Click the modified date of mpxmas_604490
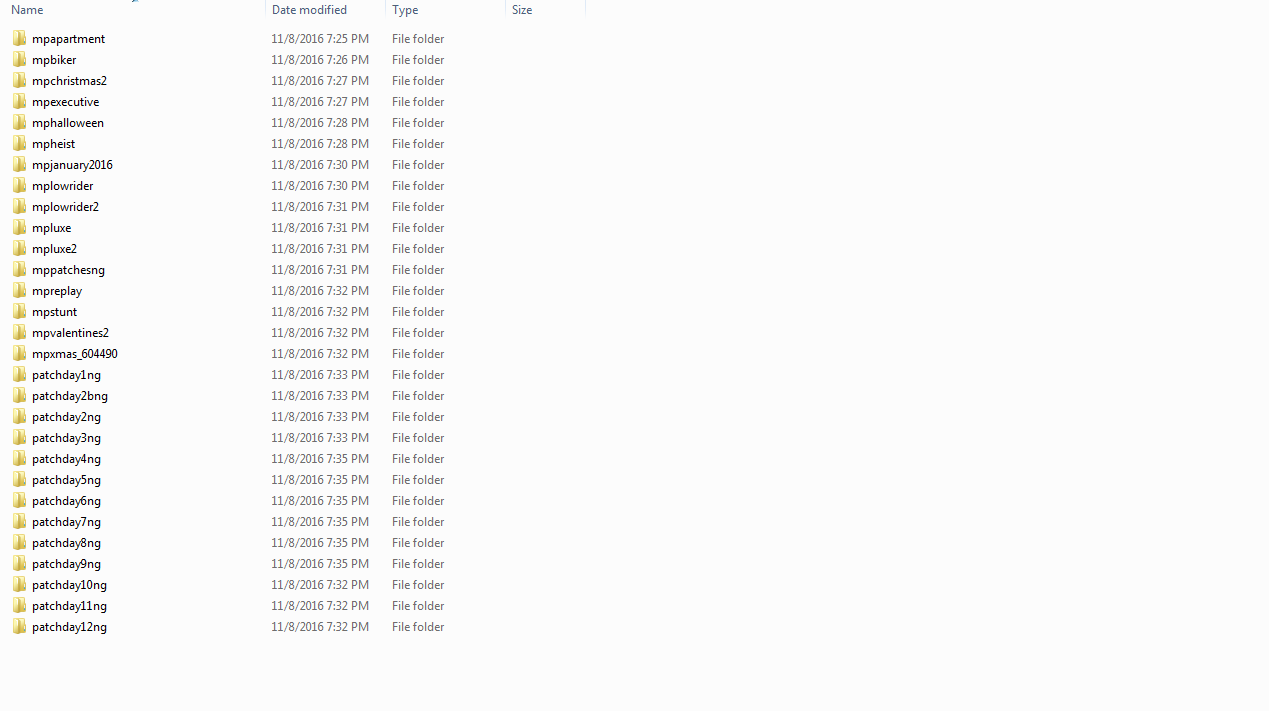 coord(320,354)
